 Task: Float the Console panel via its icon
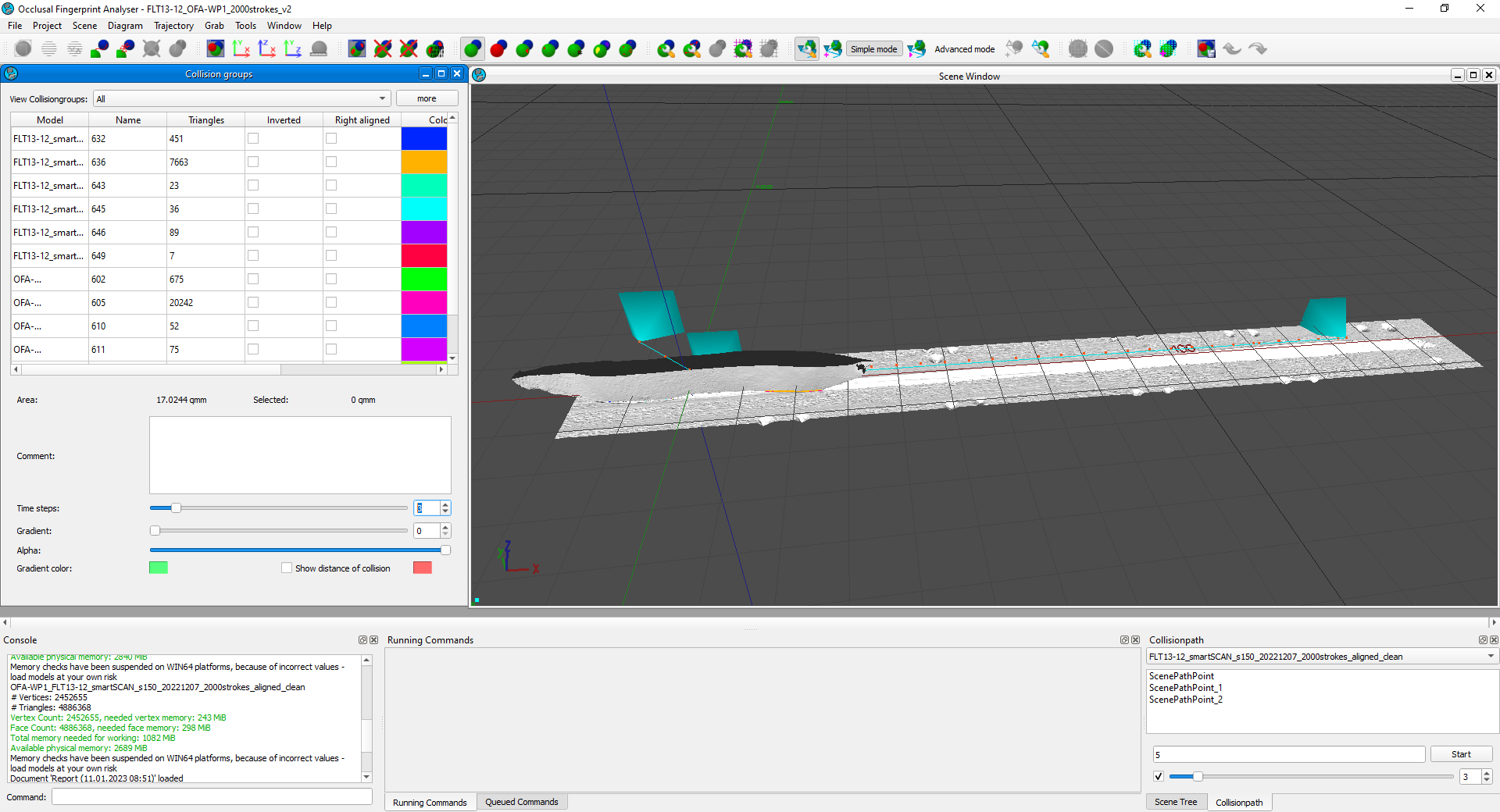(x=362, y=640)
